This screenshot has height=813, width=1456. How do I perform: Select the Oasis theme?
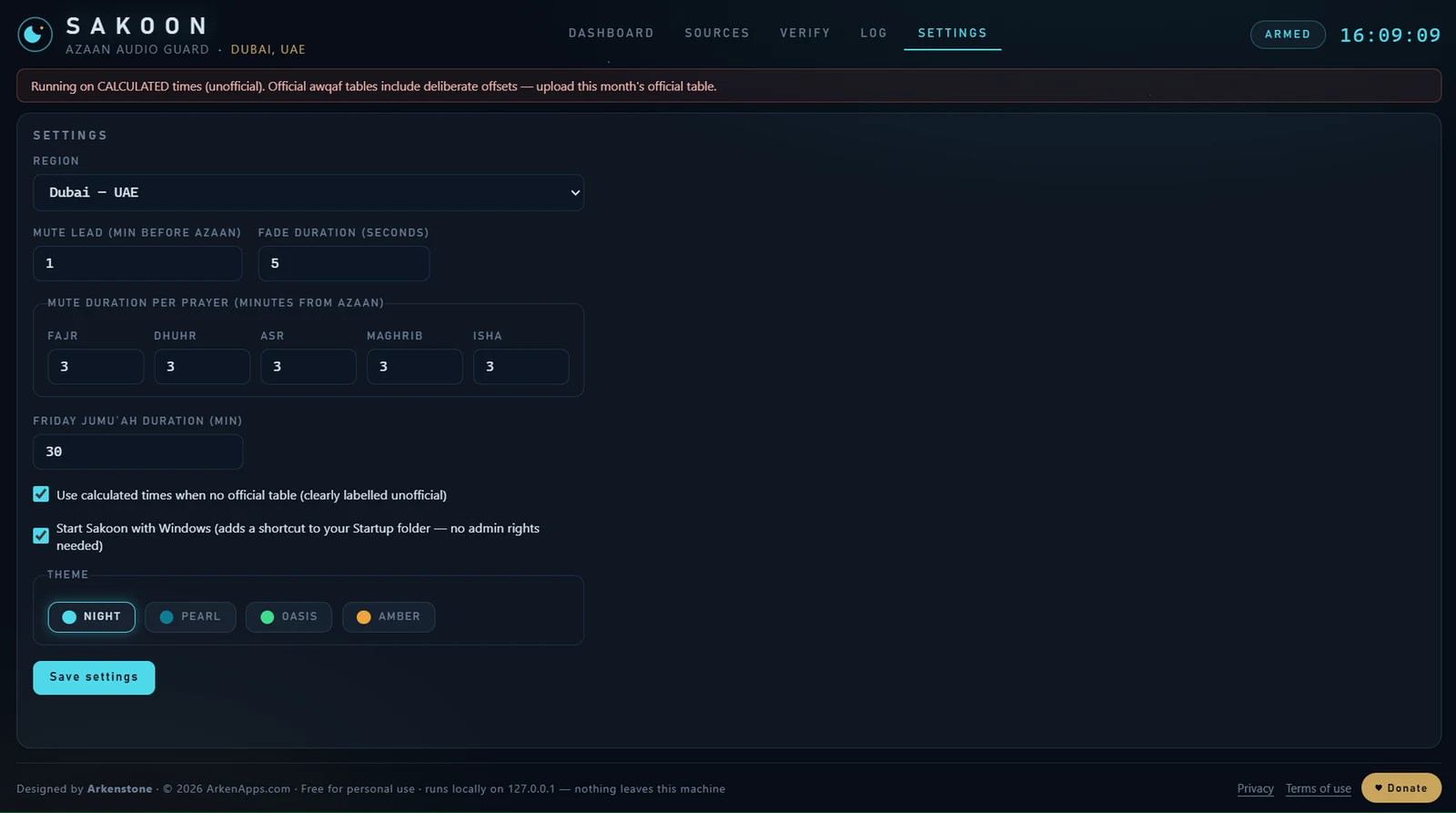click(288, 616)
